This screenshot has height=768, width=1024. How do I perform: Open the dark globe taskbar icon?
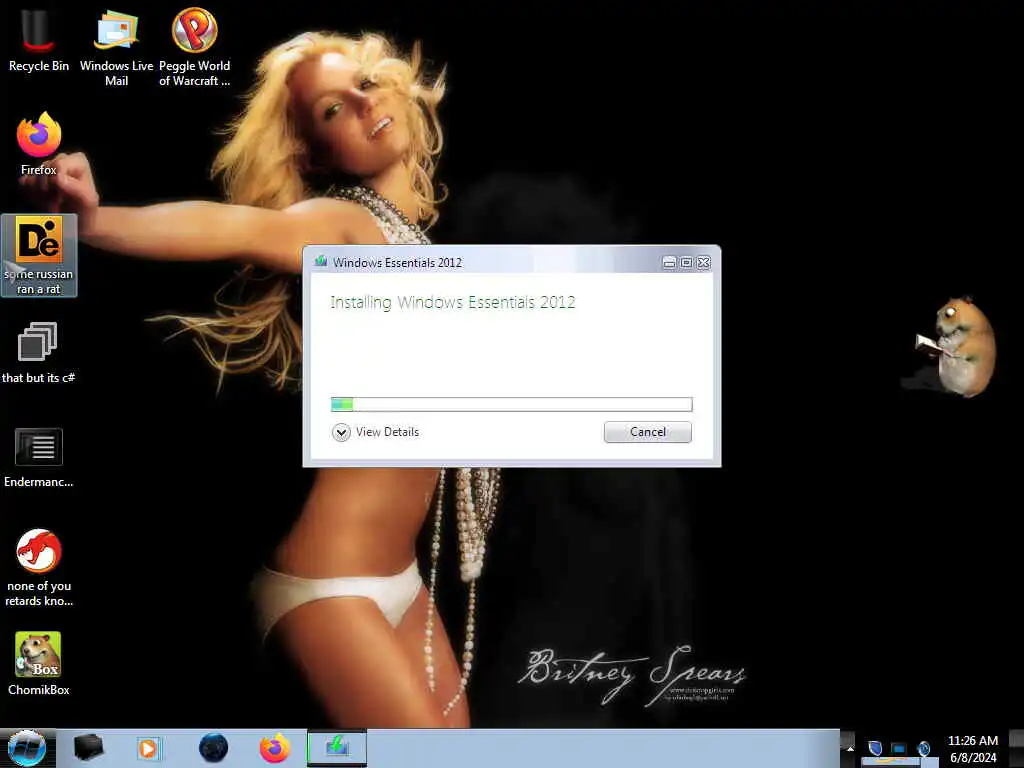point(214,748)
